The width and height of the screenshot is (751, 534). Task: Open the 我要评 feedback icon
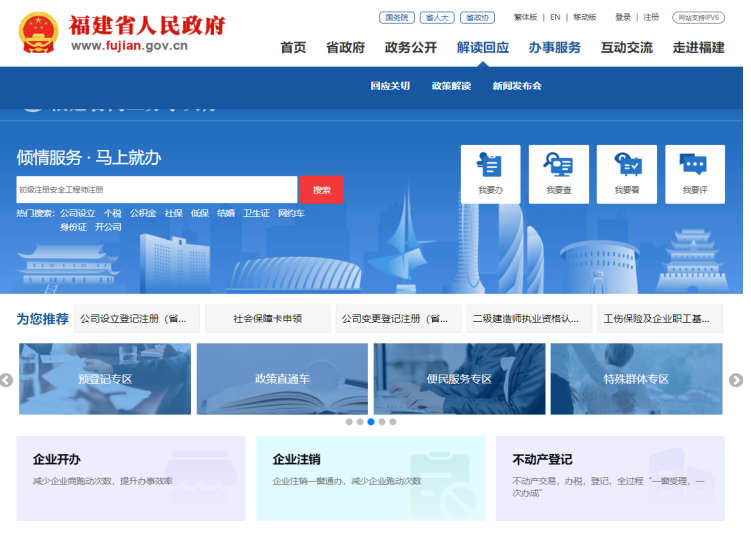[x=695, y=174]
